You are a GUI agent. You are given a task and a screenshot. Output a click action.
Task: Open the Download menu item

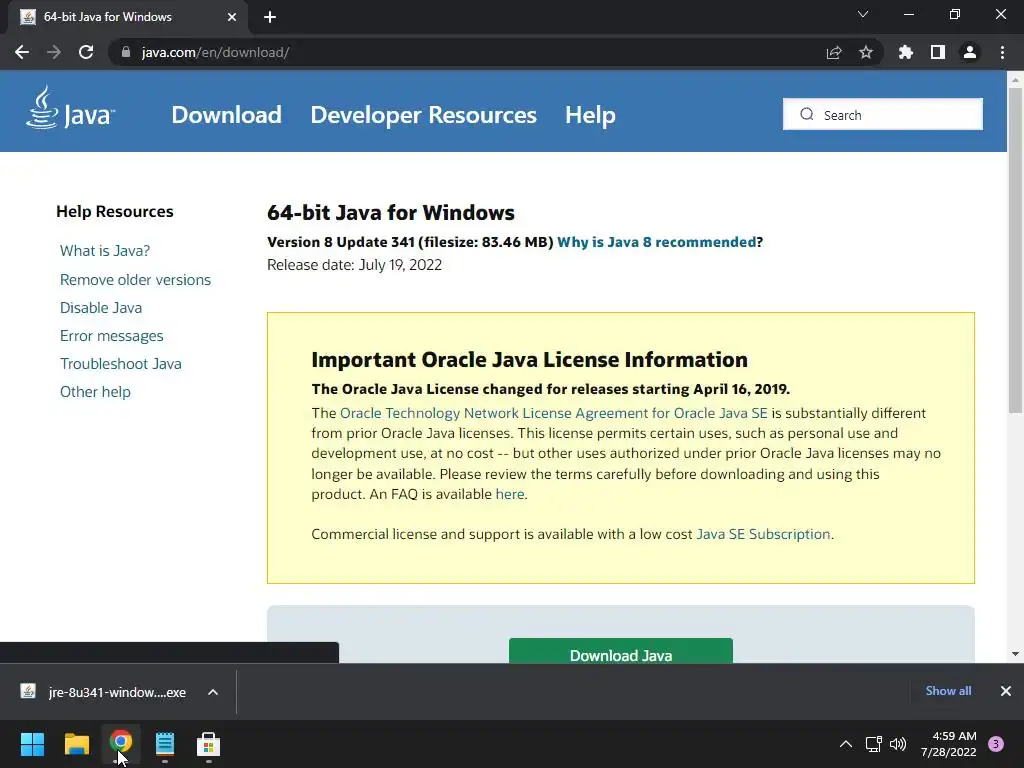click(x=226, y=115)
